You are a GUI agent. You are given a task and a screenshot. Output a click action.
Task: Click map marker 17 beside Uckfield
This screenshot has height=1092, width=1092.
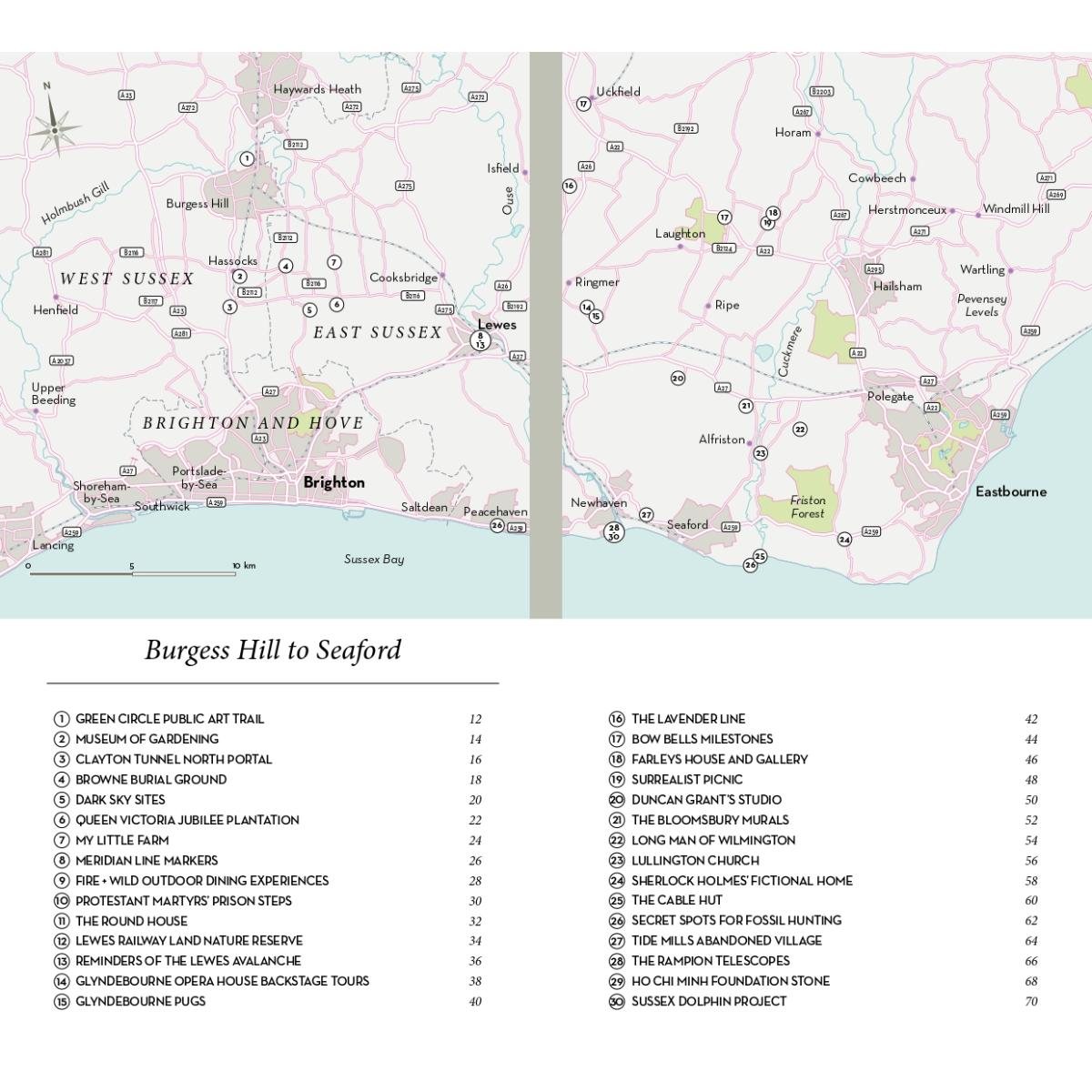(584, 104)
